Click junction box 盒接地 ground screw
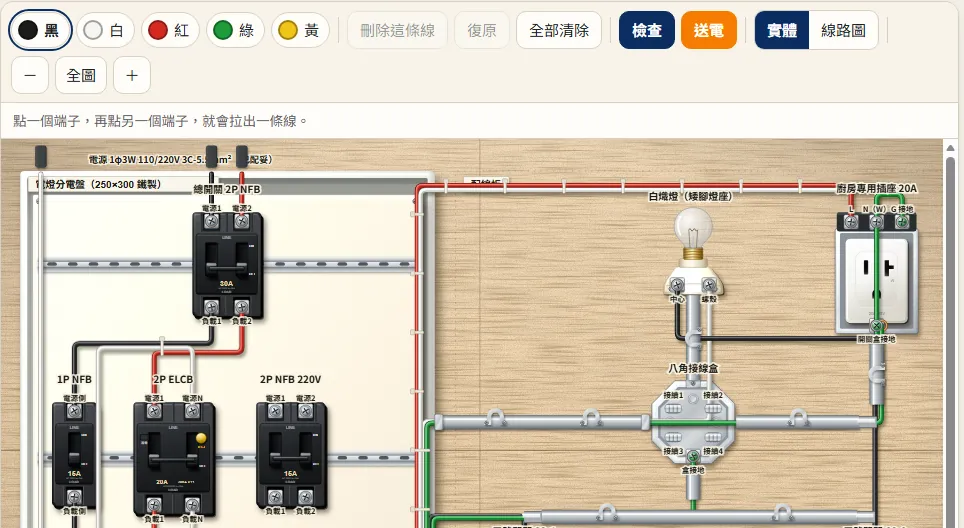Viewport: 964px width, 528px height. (693, 456)
